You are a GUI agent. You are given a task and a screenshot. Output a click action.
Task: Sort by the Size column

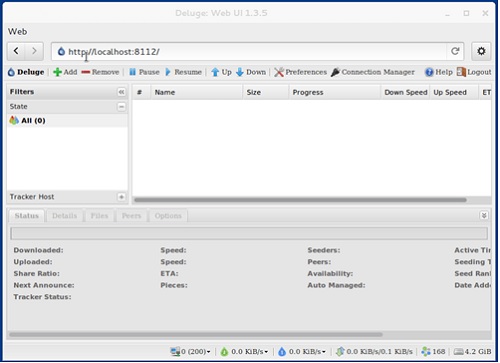[266, 92]
